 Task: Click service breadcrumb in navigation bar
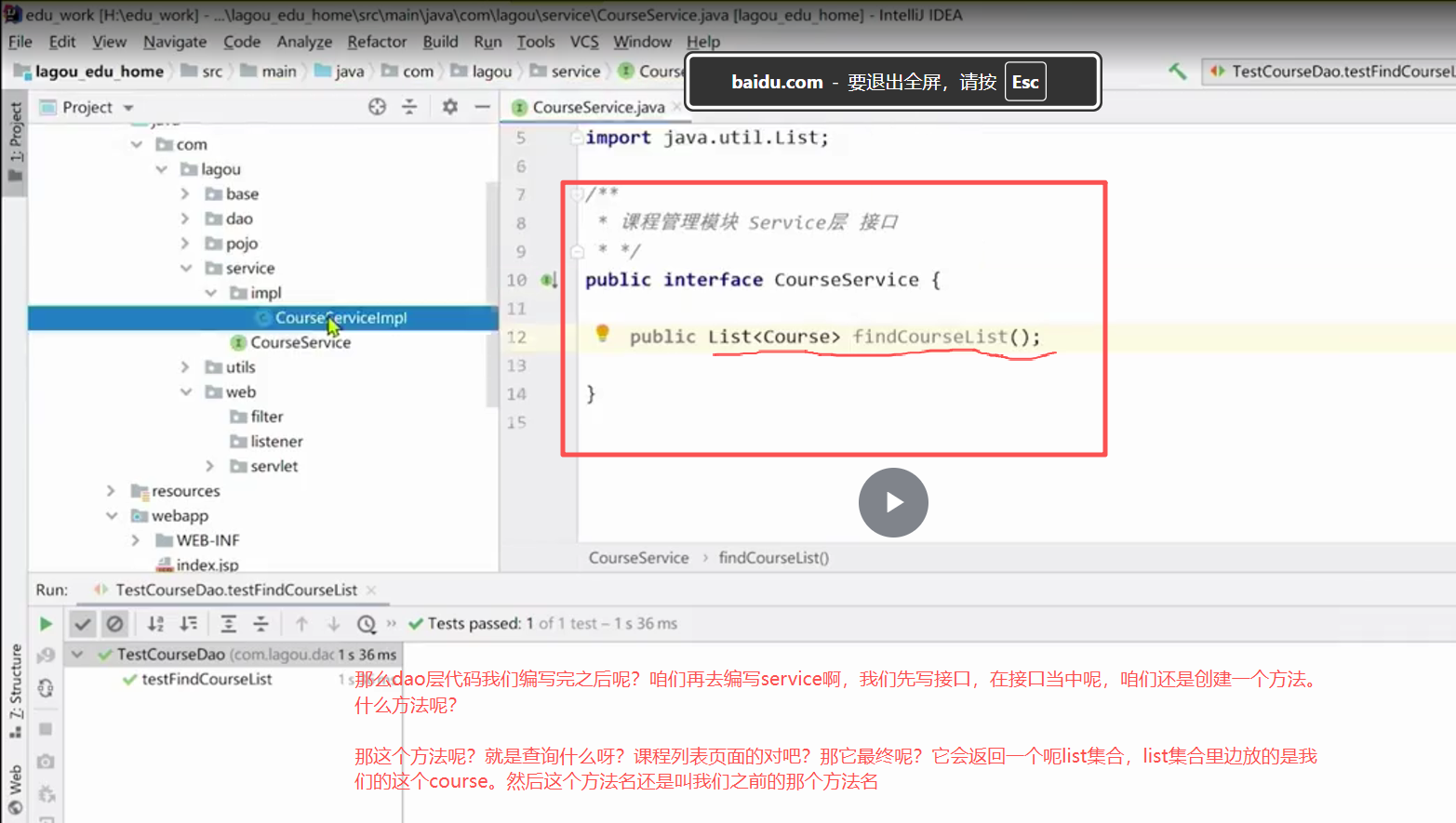pyautogui.click(x=566, y=72)
